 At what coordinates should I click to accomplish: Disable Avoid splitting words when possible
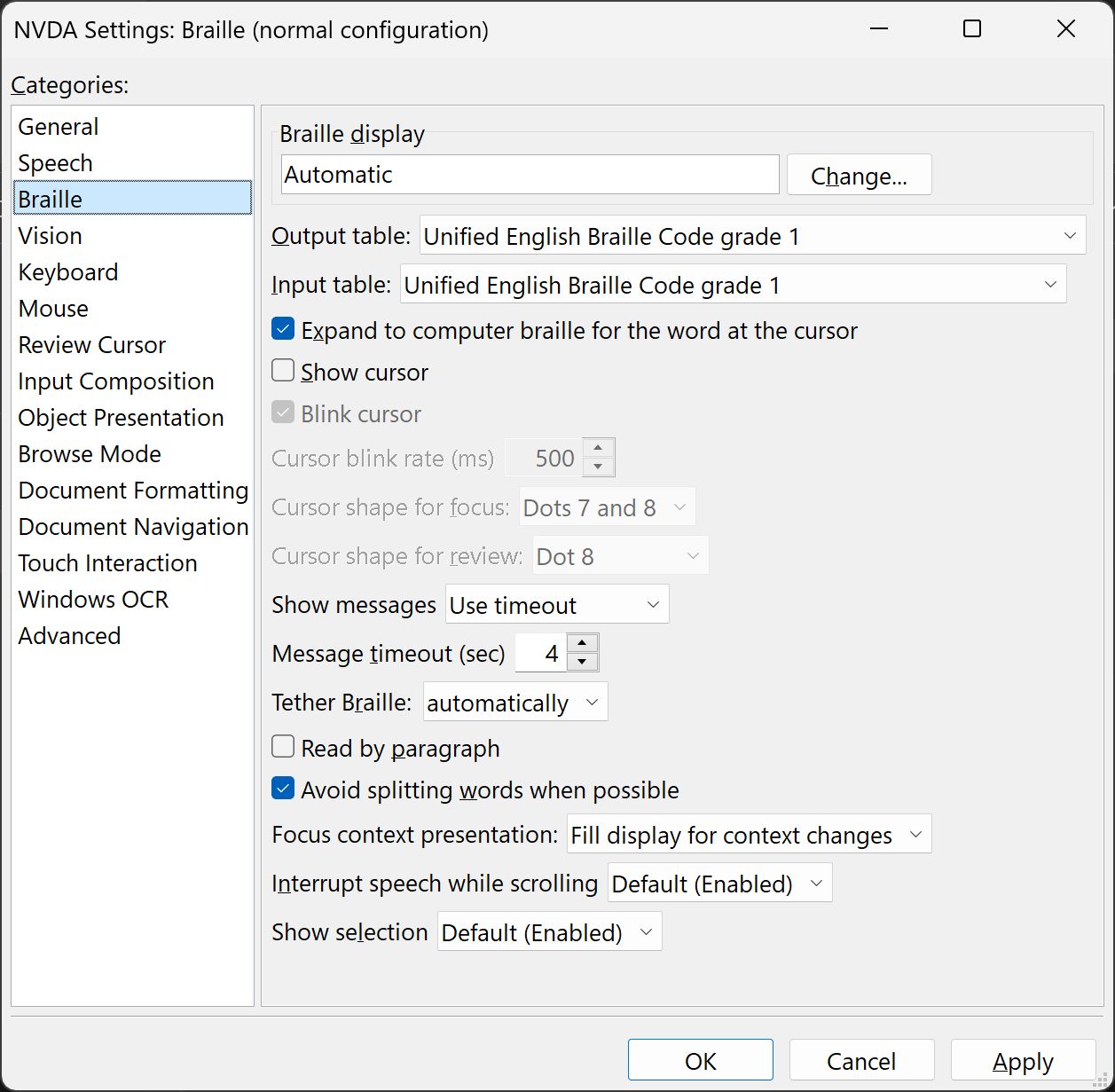(x=283, y=789)
